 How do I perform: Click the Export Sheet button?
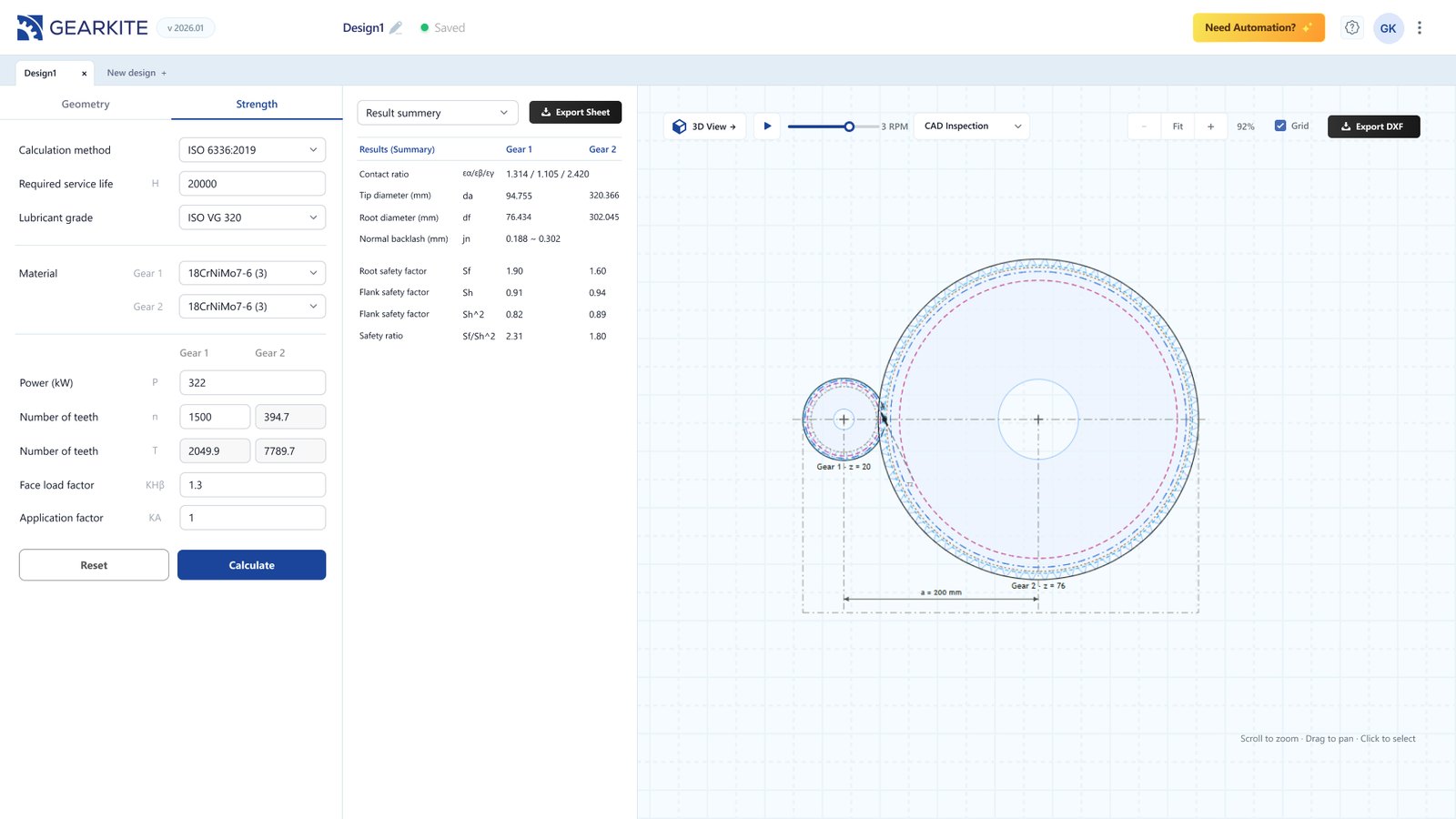tap(575, 113)
